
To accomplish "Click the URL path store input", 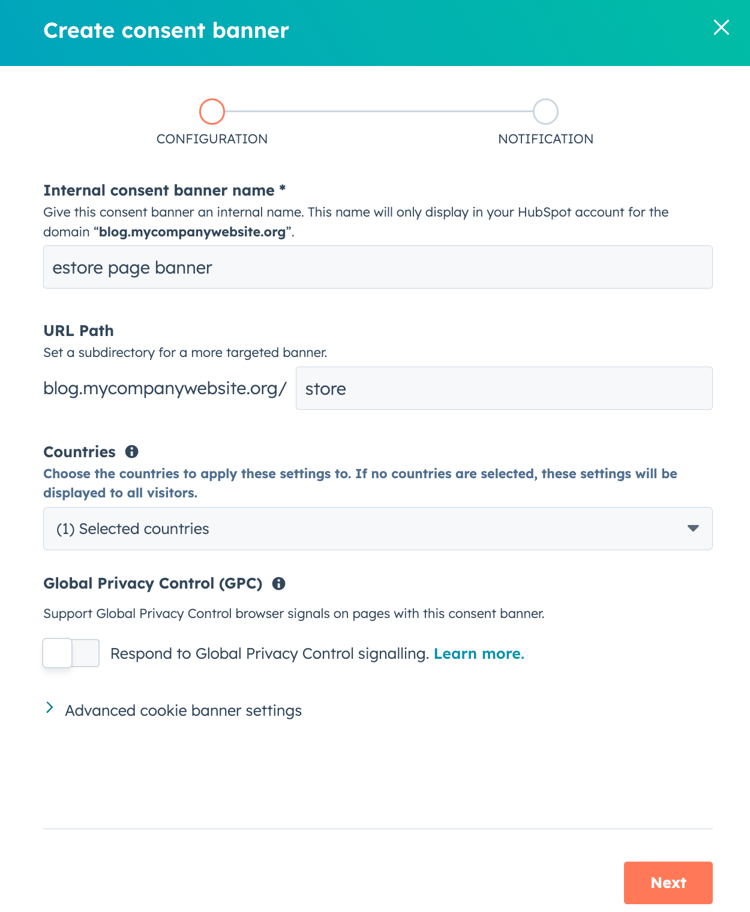I will coord(504,388).
